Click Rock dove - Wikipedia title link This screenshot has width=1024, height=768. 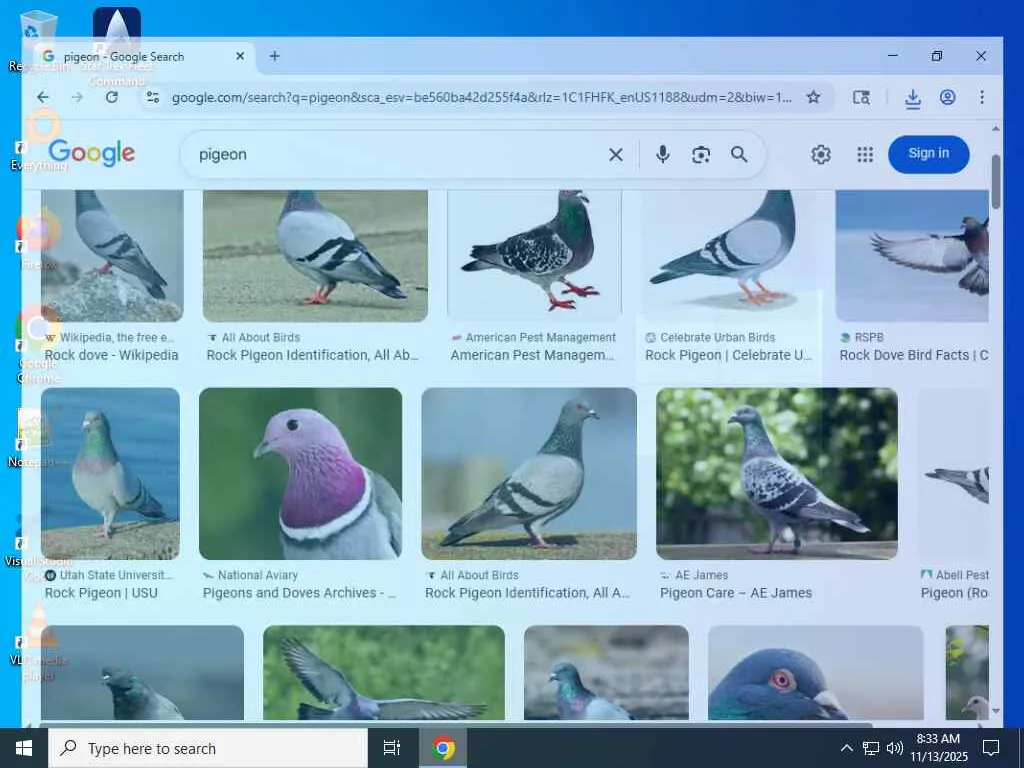coord(111,355)
